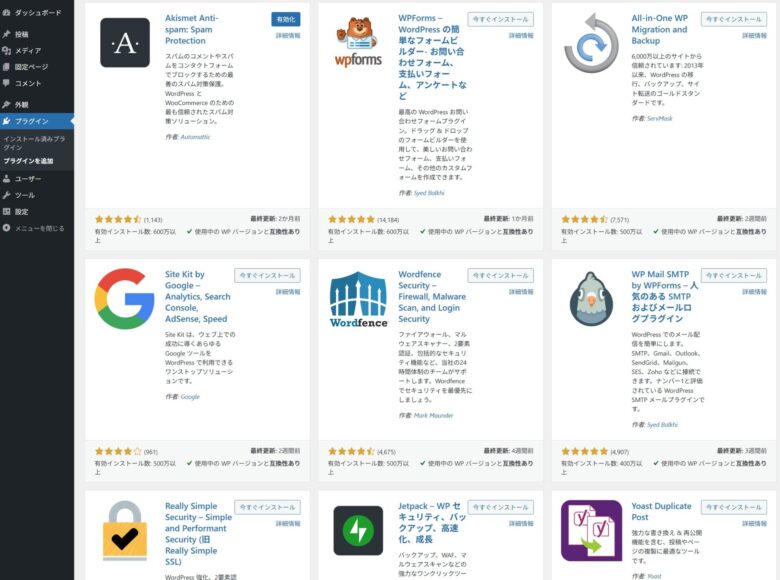780x580 pixels.
Task: Click the All-in-One WP Migration icon
Action: point(591,43)
